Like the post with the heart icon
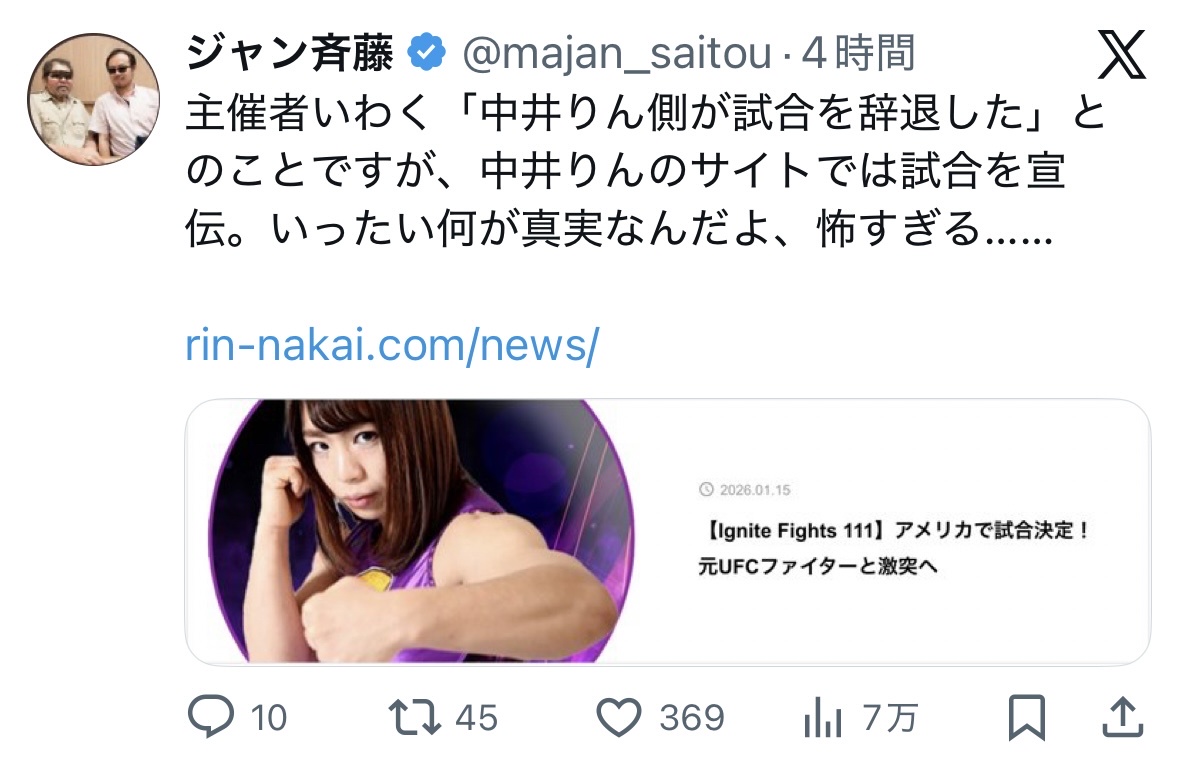Image resolution: width=1179 pixels, height=780 pixels. point(619,717)
